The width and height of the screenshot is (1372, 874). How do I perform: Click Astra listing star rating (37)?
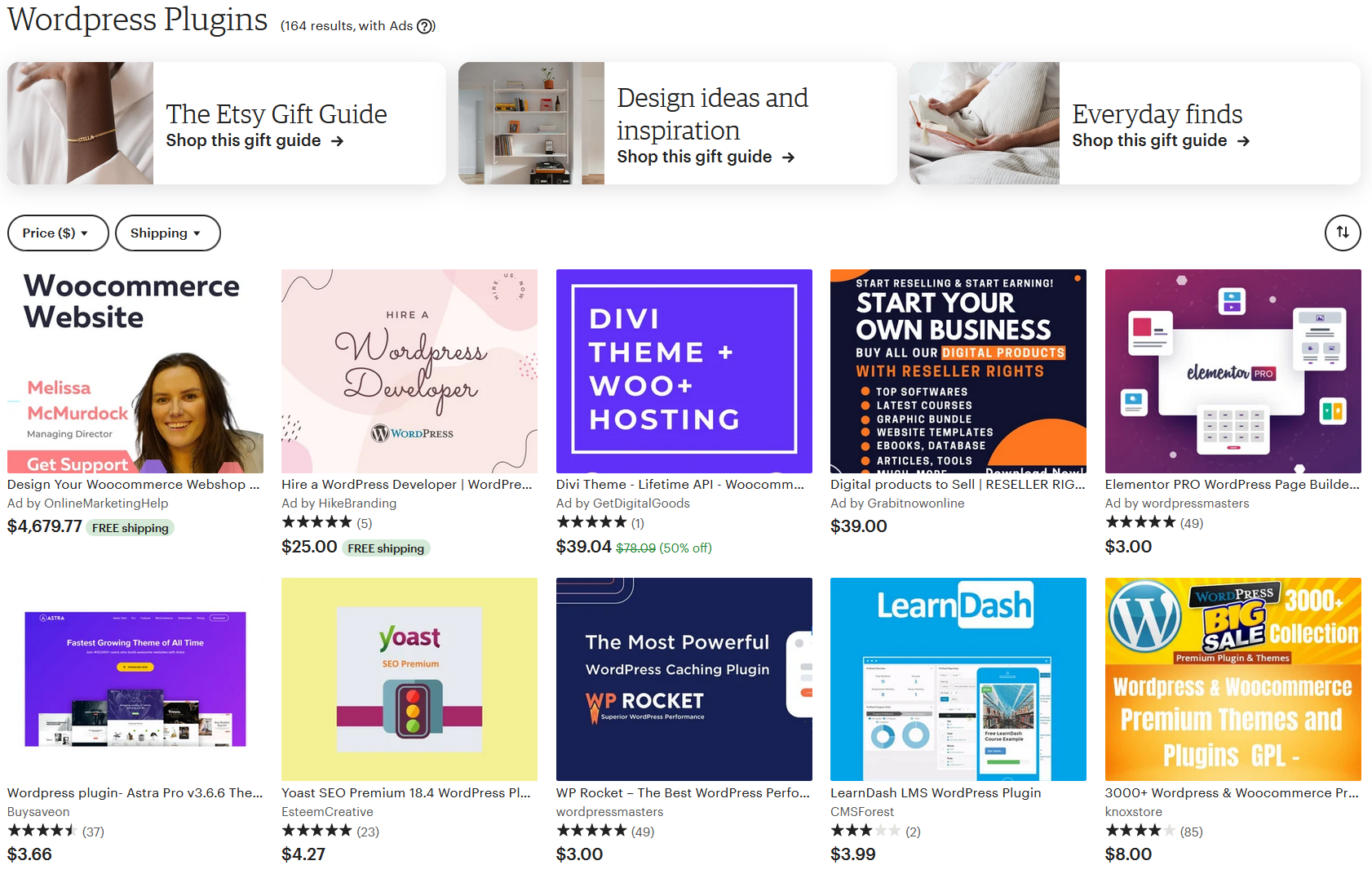tap(56, 831)
